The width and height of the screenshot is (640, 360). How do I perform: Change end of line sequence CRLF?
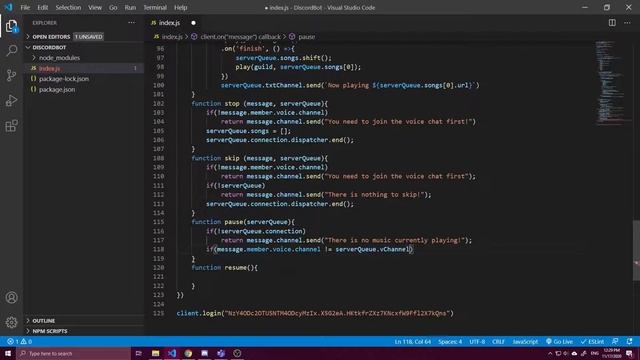tap(498, 342)
